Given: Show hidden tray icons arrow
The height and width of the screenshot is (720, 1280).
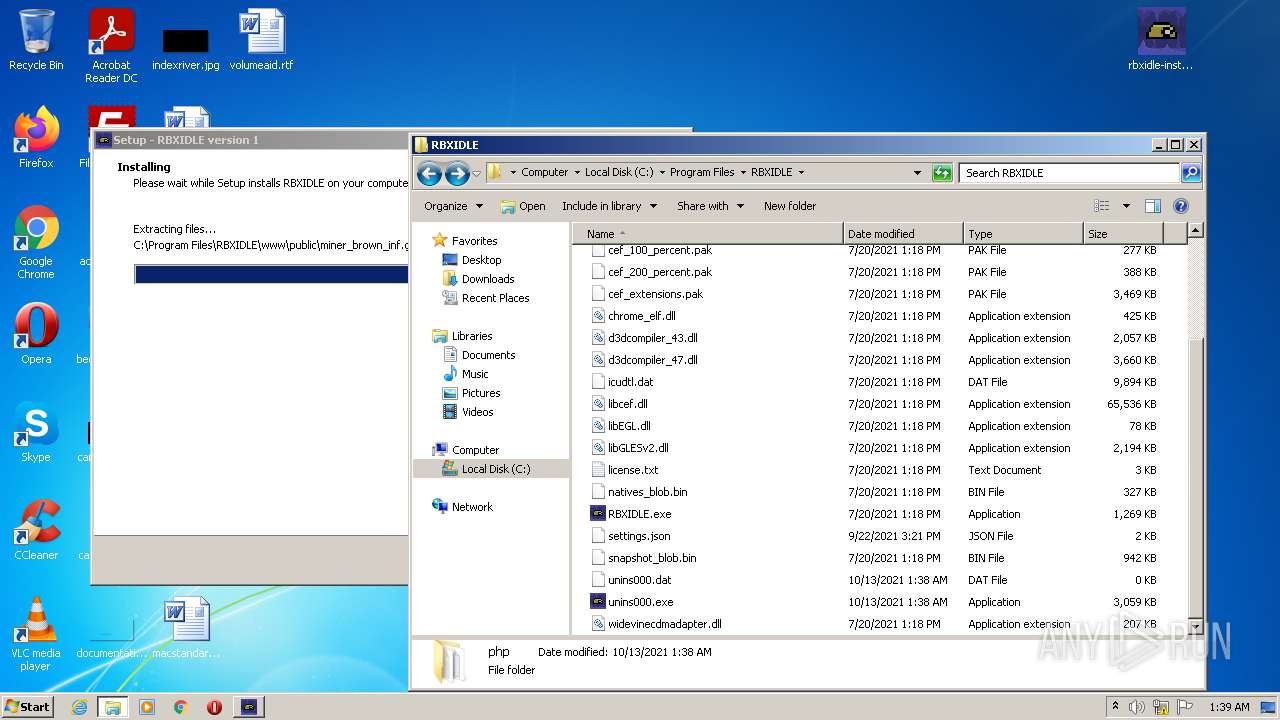Looking at the screenshot, I should (1115, 707).
